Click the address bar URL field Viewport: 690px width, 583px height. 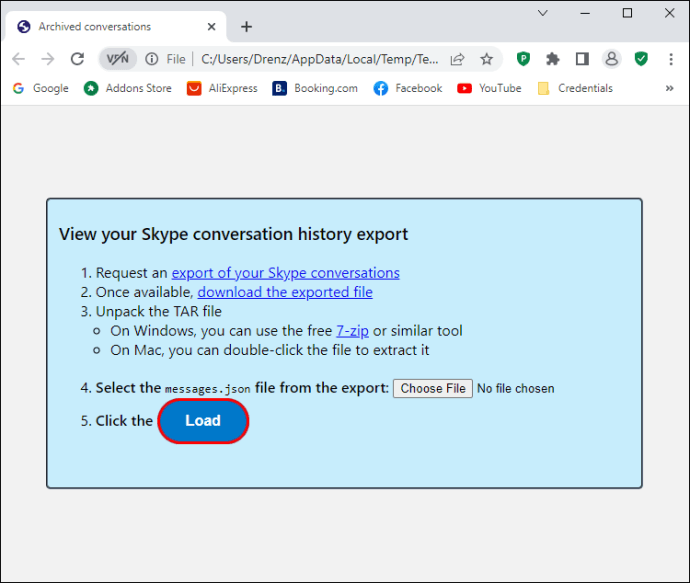[319, 59]
